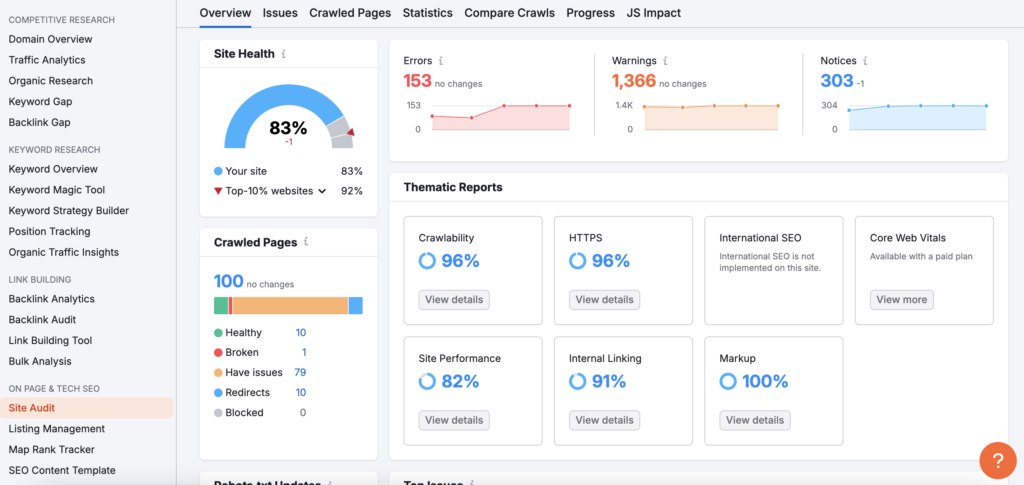Click the Markup progress ring icon
1024x485 pixels.
coord(728,381)
